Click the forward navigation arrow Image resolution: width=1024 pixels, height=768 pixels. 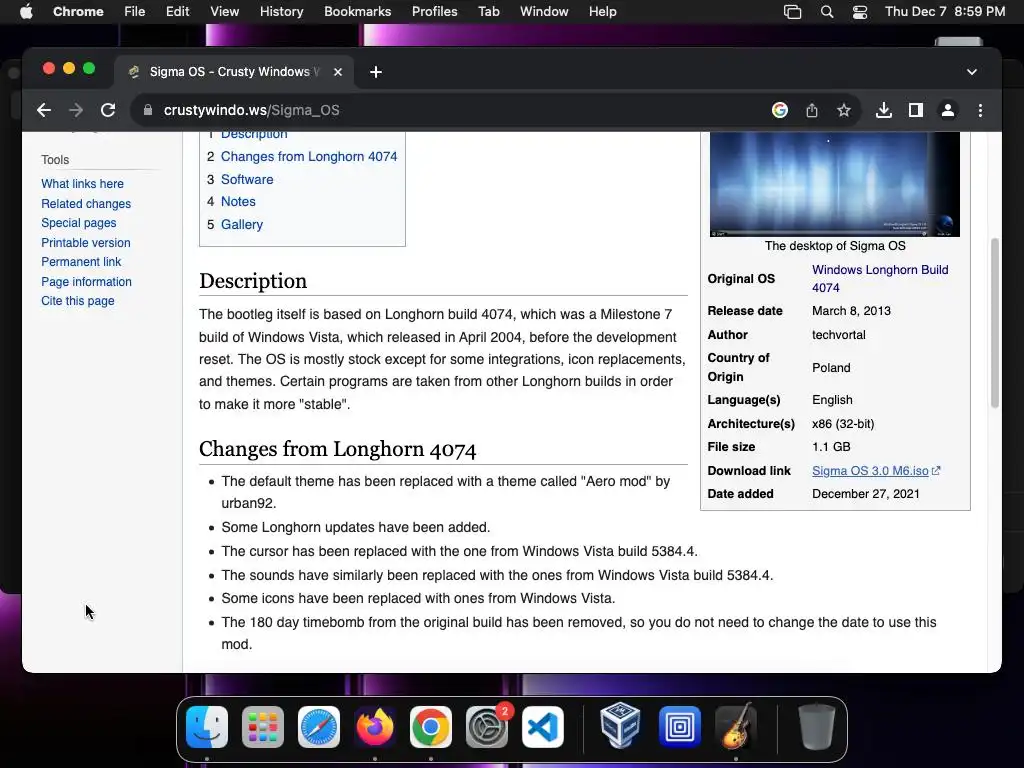coord(76,110)
